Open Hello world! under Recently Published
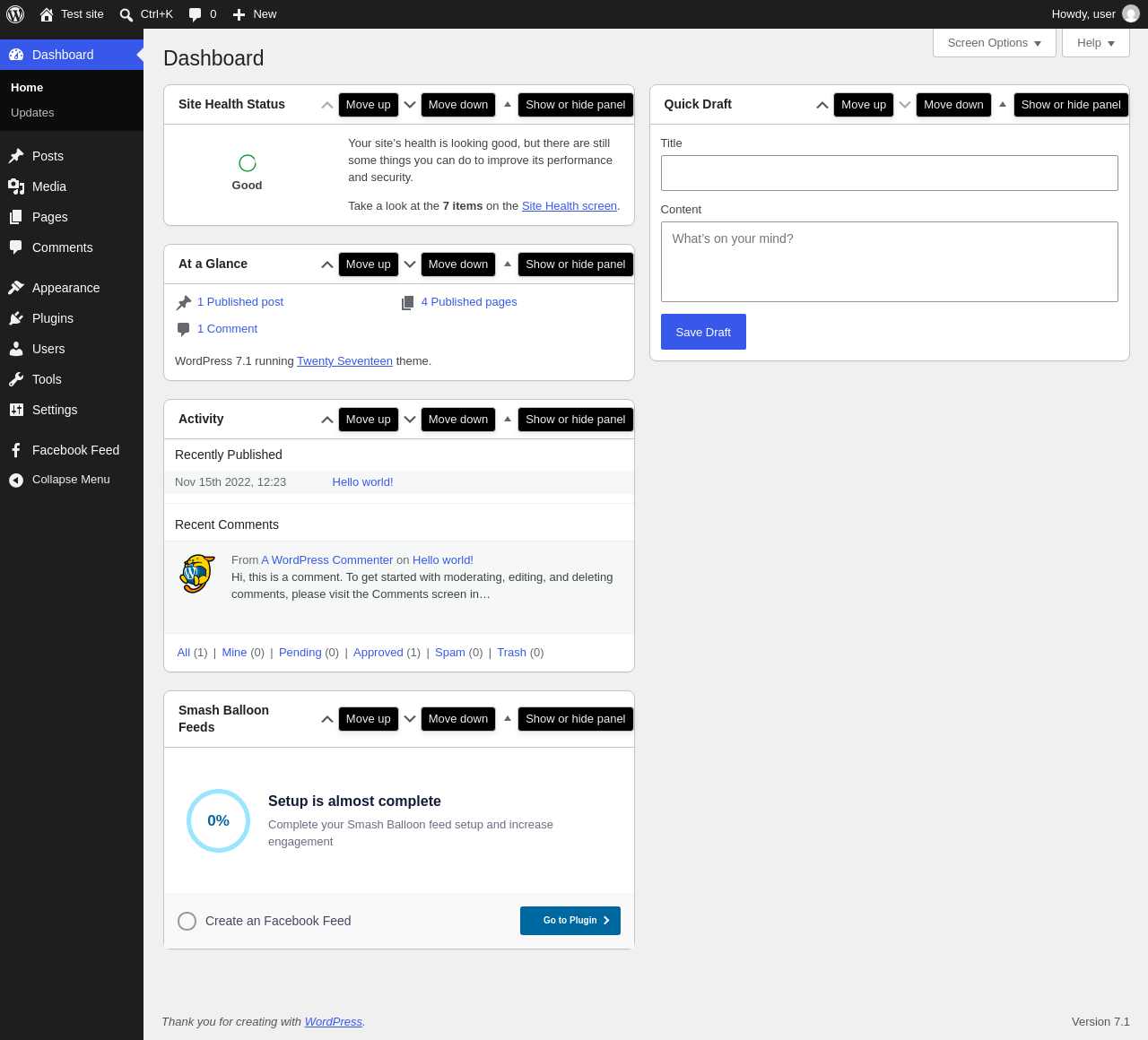Viewport: 1148px width, 1040px height. coord(362,482)
